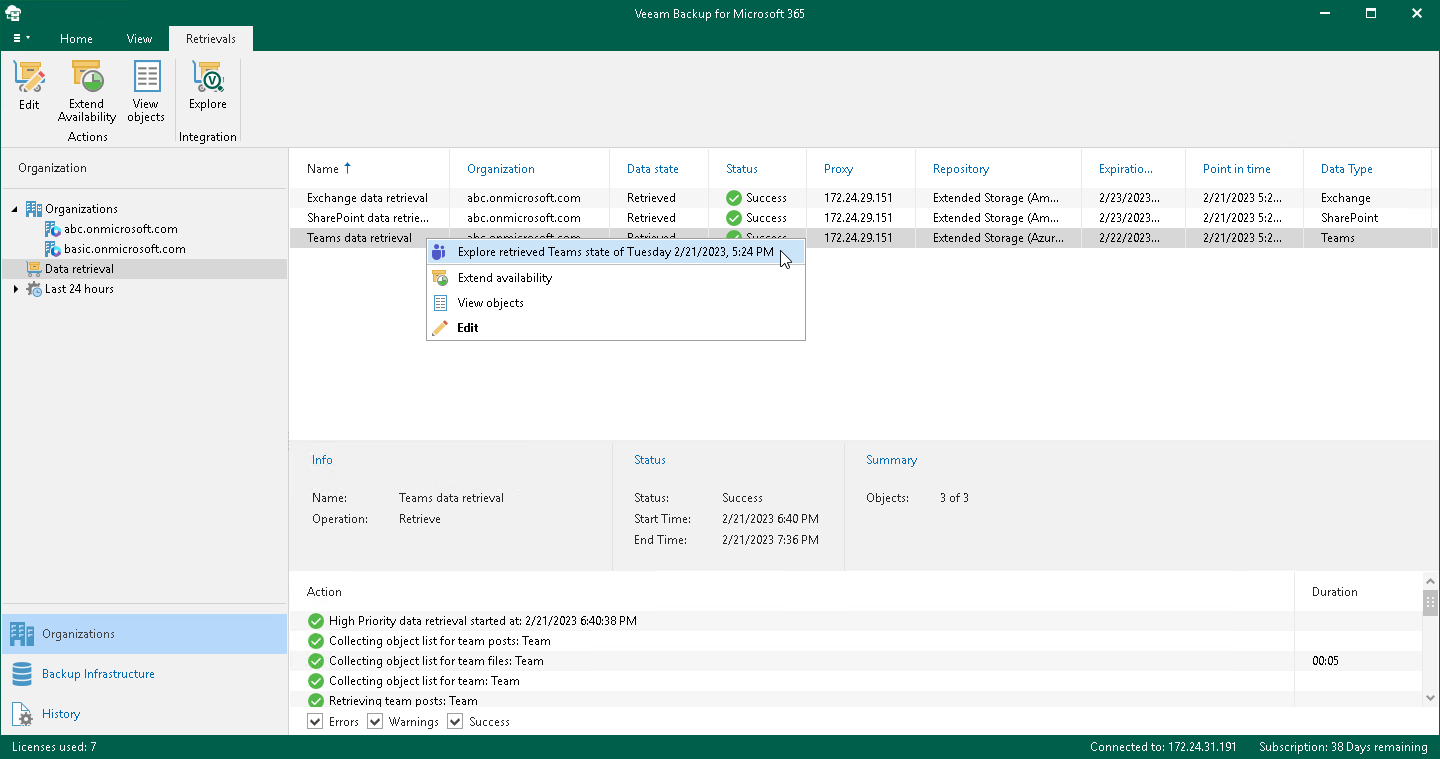The image size is (1440, 759).
Task: Open History view in sidebar
Action: [x=61, y=714]
